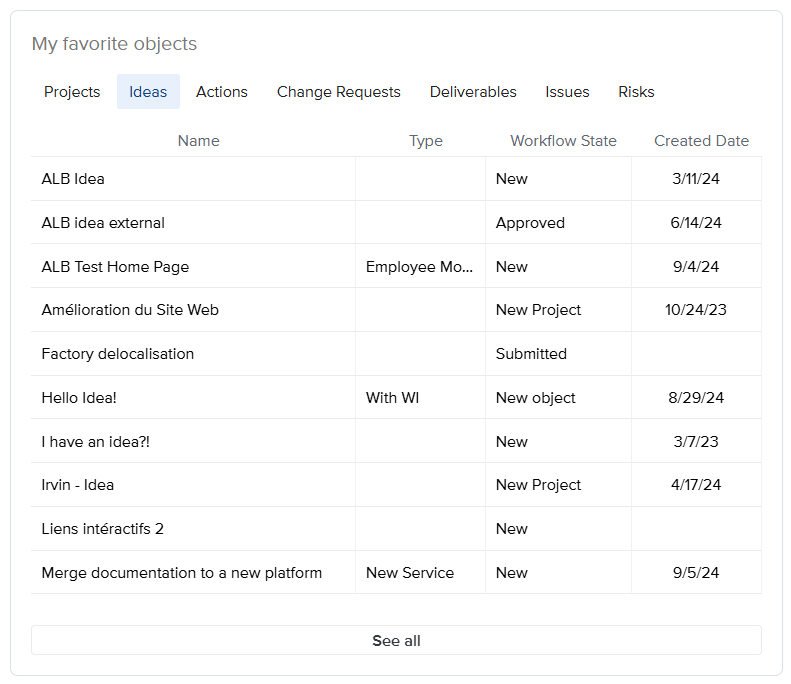
Task: Open the ALB Idea entry
Action: click(73, 179)
